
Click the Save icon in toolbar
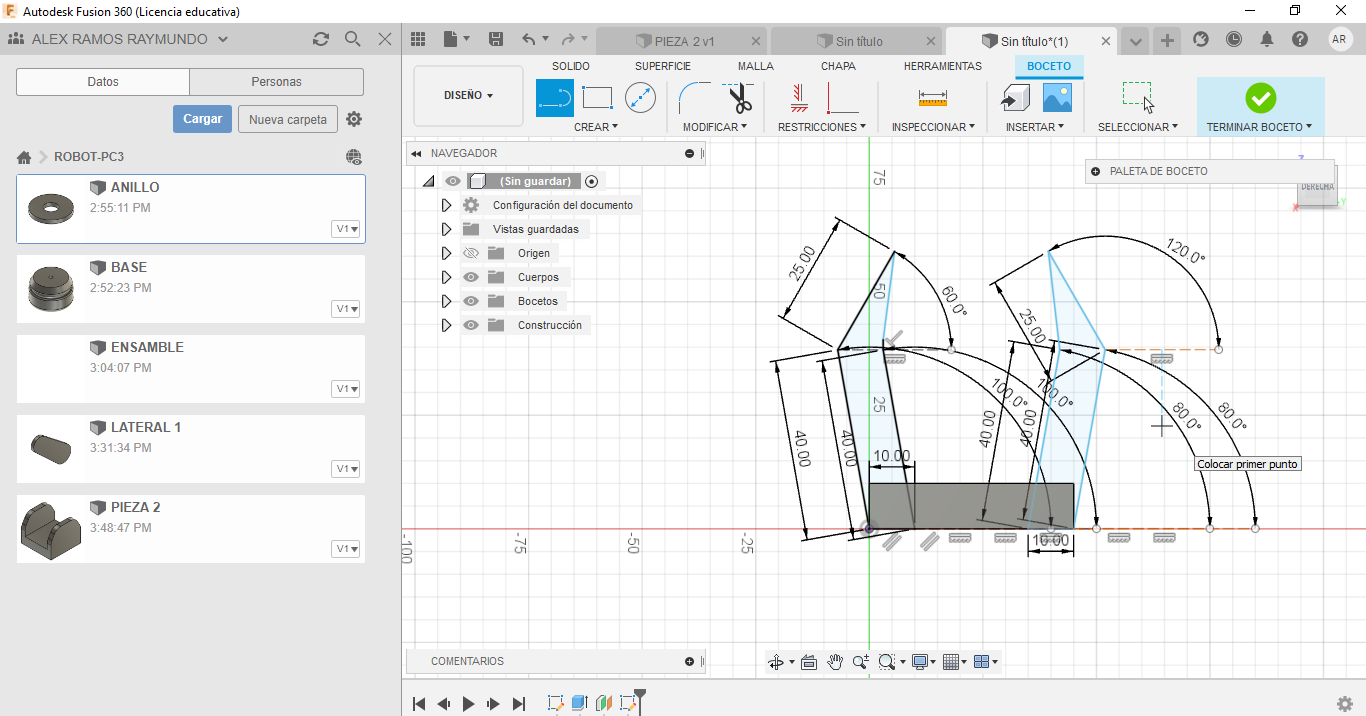tap(496, 40)
